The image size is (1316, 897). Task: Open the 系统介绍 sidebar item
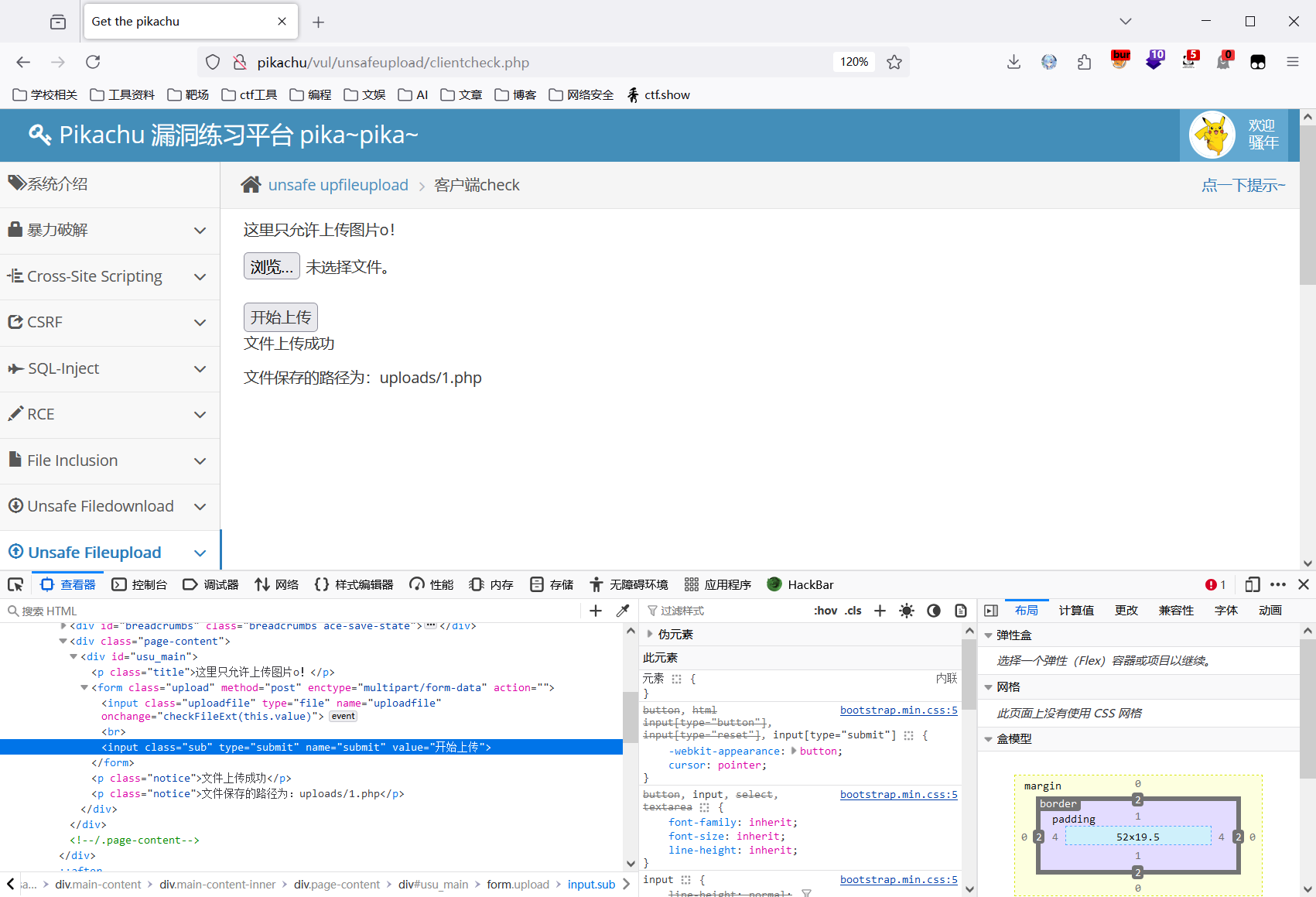[x=110, y=184]
